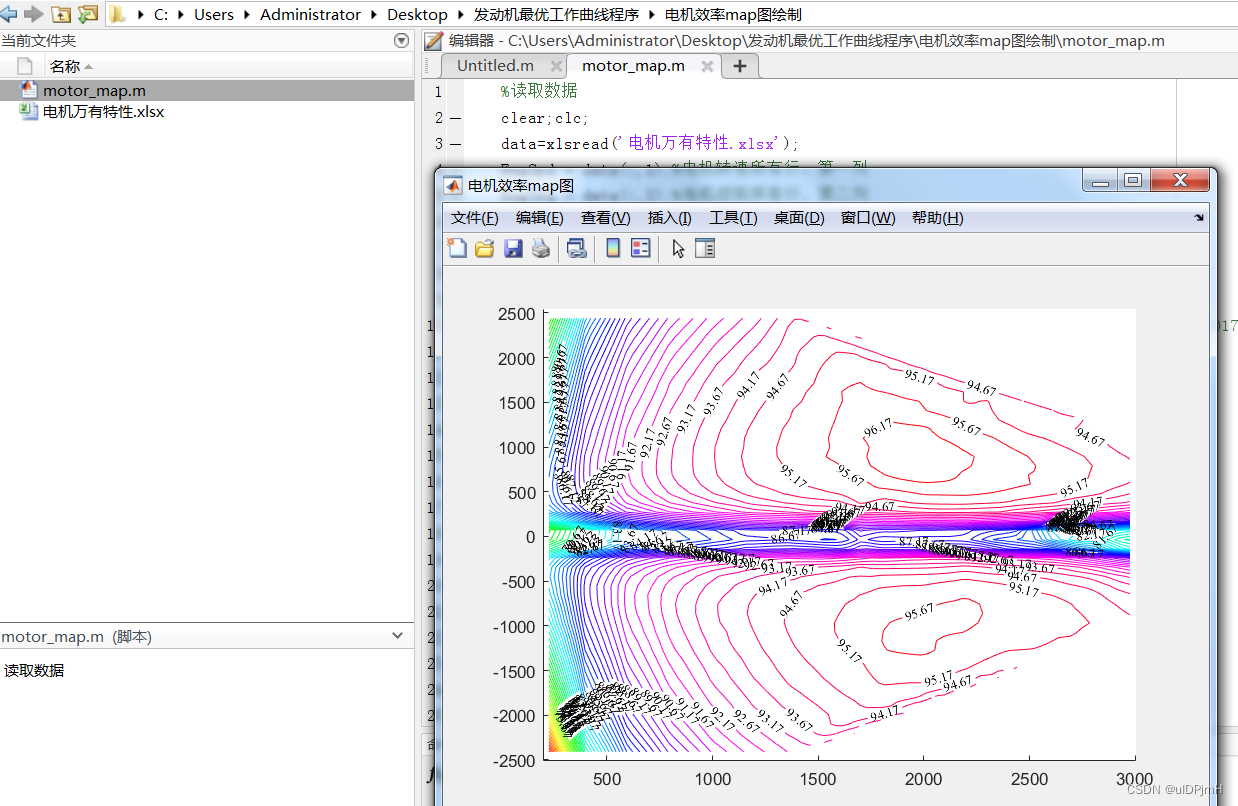Select the Edit Plot arrow tool
The width and height of the screenshot is (1238, 806).
coord(678,248)
